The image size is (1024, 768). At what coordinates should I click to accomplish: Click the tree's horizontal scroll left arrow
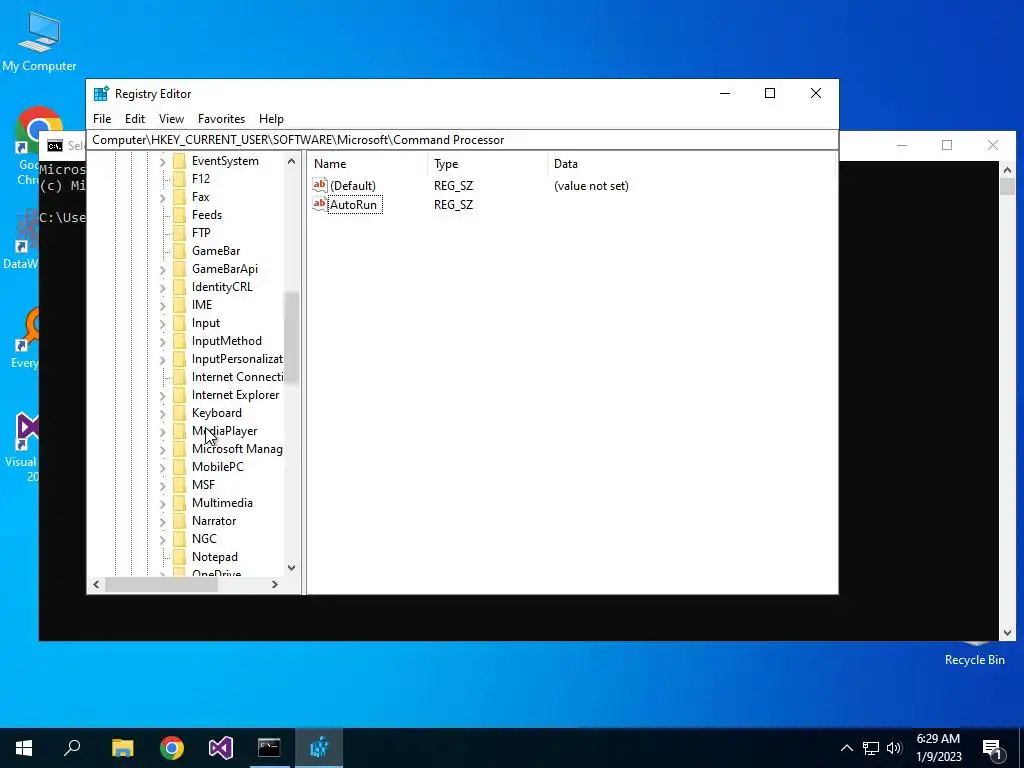tap(96, 584)
